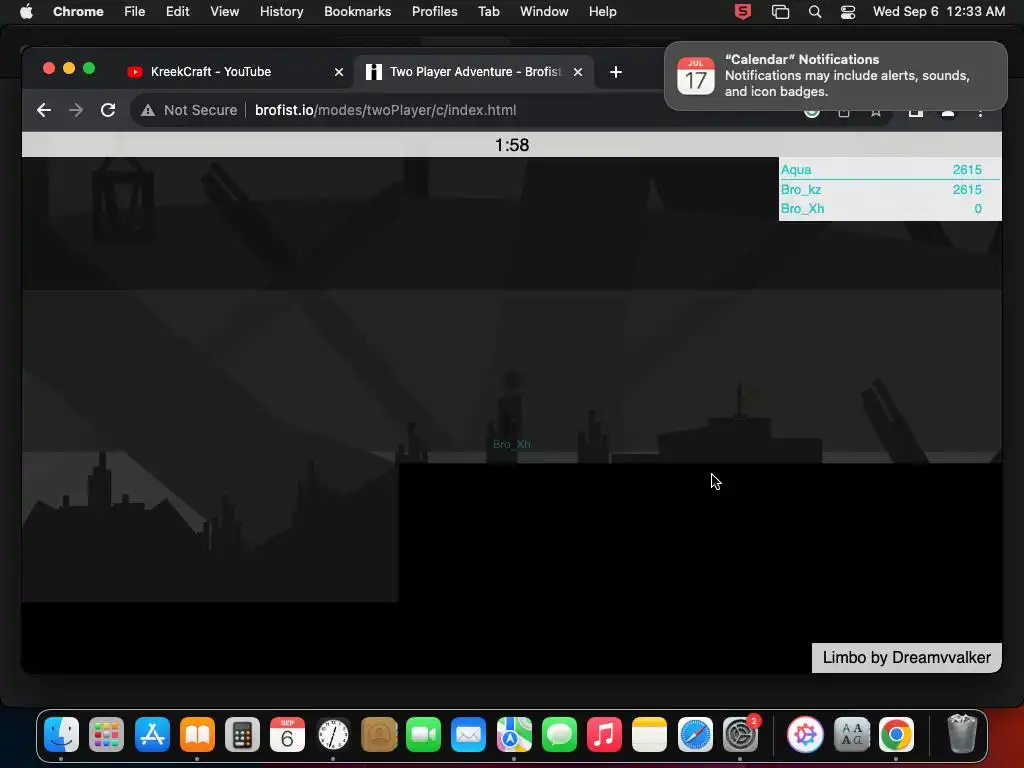Open the Trash in the Dock
The image size is (1024, 768).
tap(962, 735)
